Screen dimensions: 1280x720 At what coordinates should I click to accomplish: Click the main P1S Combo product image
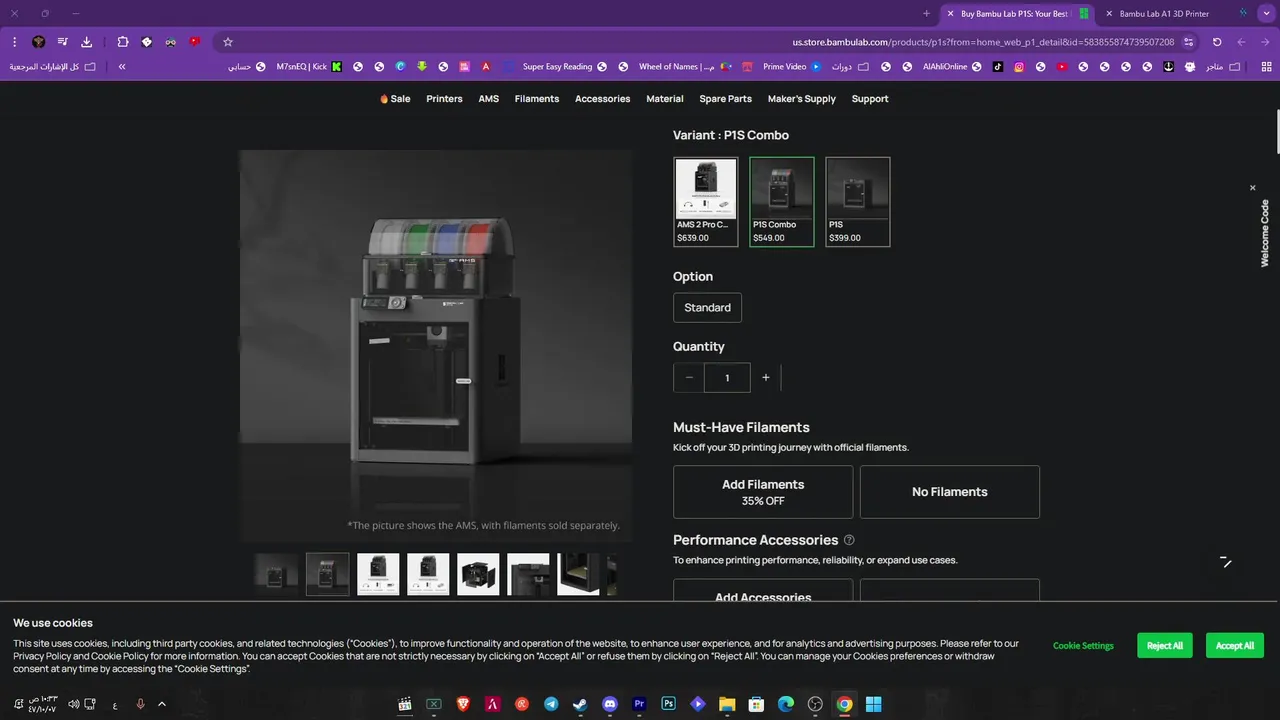point(436,346)
